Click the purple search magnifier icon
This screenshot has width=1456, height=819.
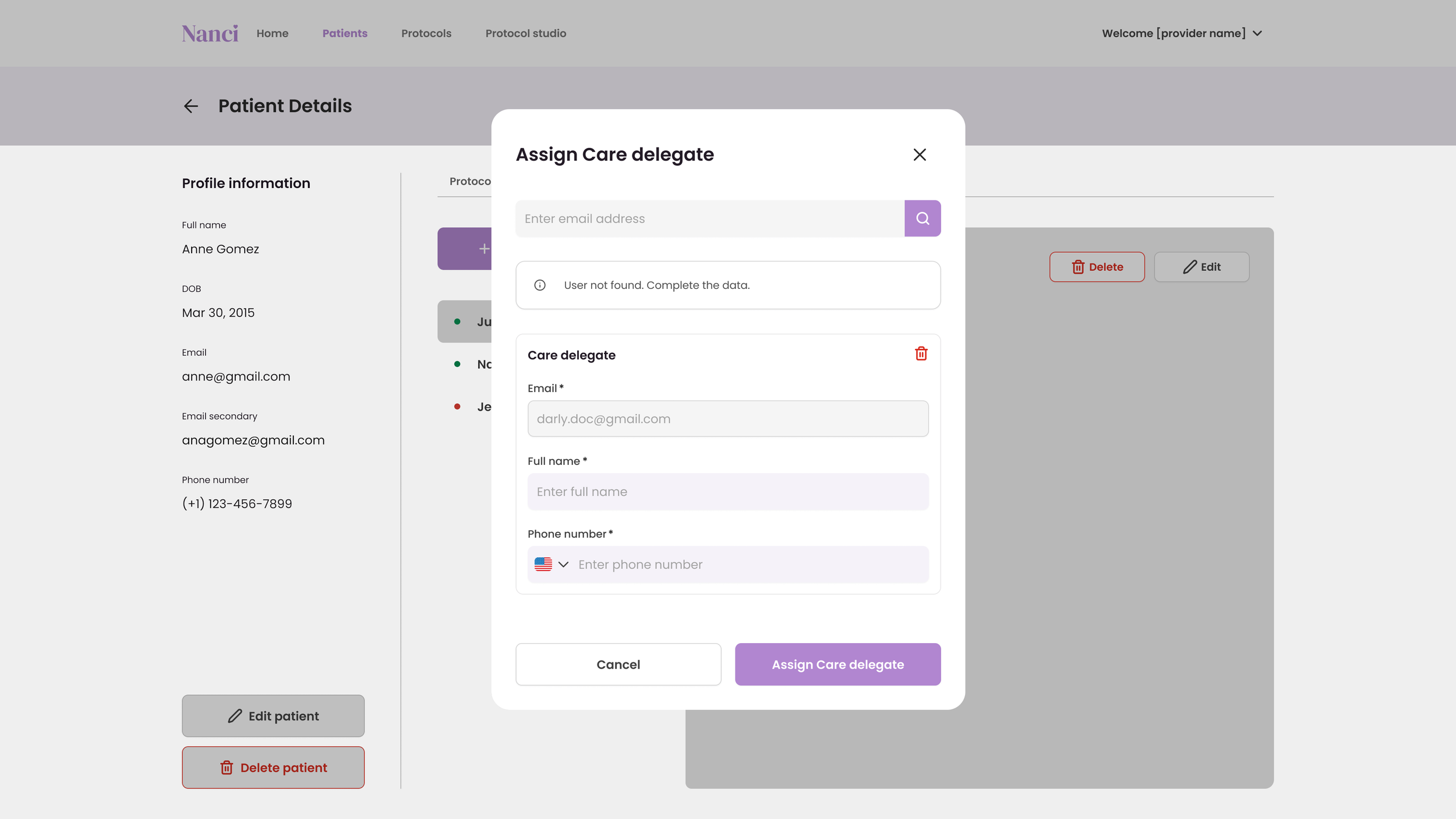922,218
